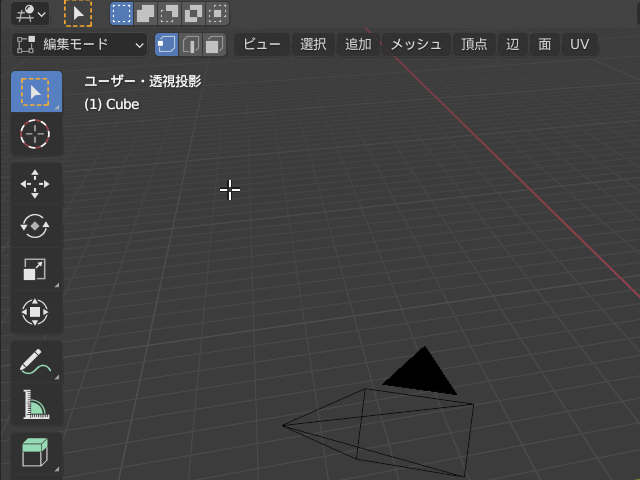
Task: Open the 追加 menu
Action: point(358,44)
